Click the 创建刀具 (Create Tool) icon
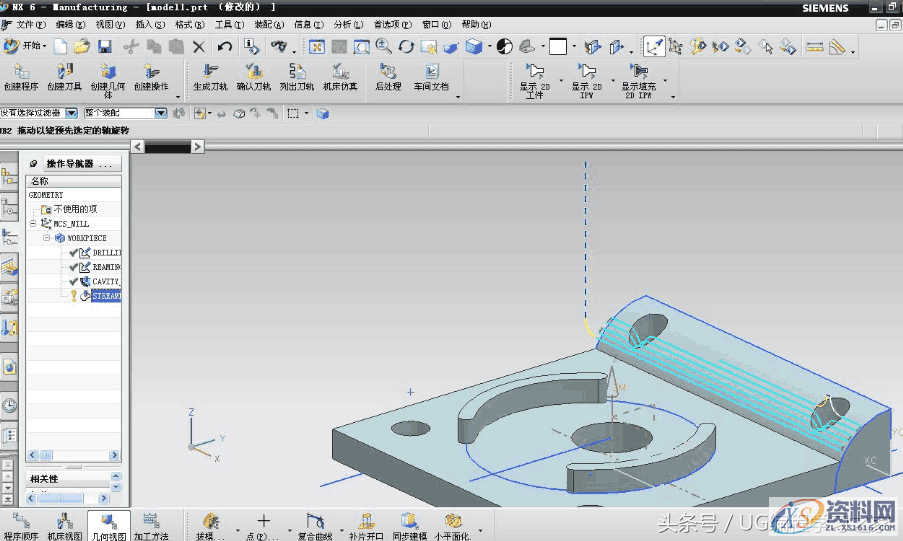Viewport: 903px width, 541px height. pos(65,72)
